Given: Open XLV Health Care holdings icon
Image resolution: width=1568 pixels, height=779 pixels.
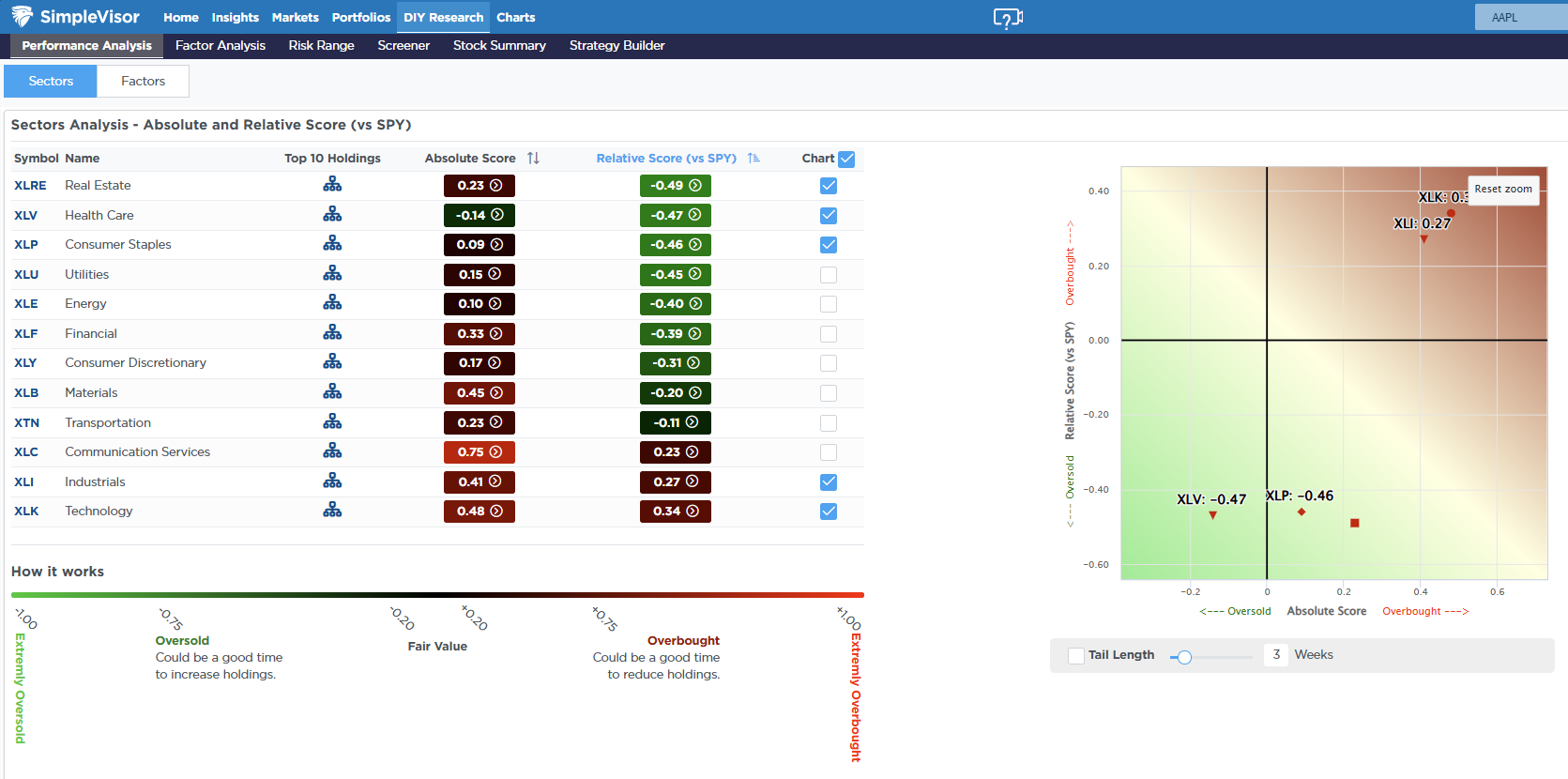Looking at the screenshot, I should [x=332, y=215].
